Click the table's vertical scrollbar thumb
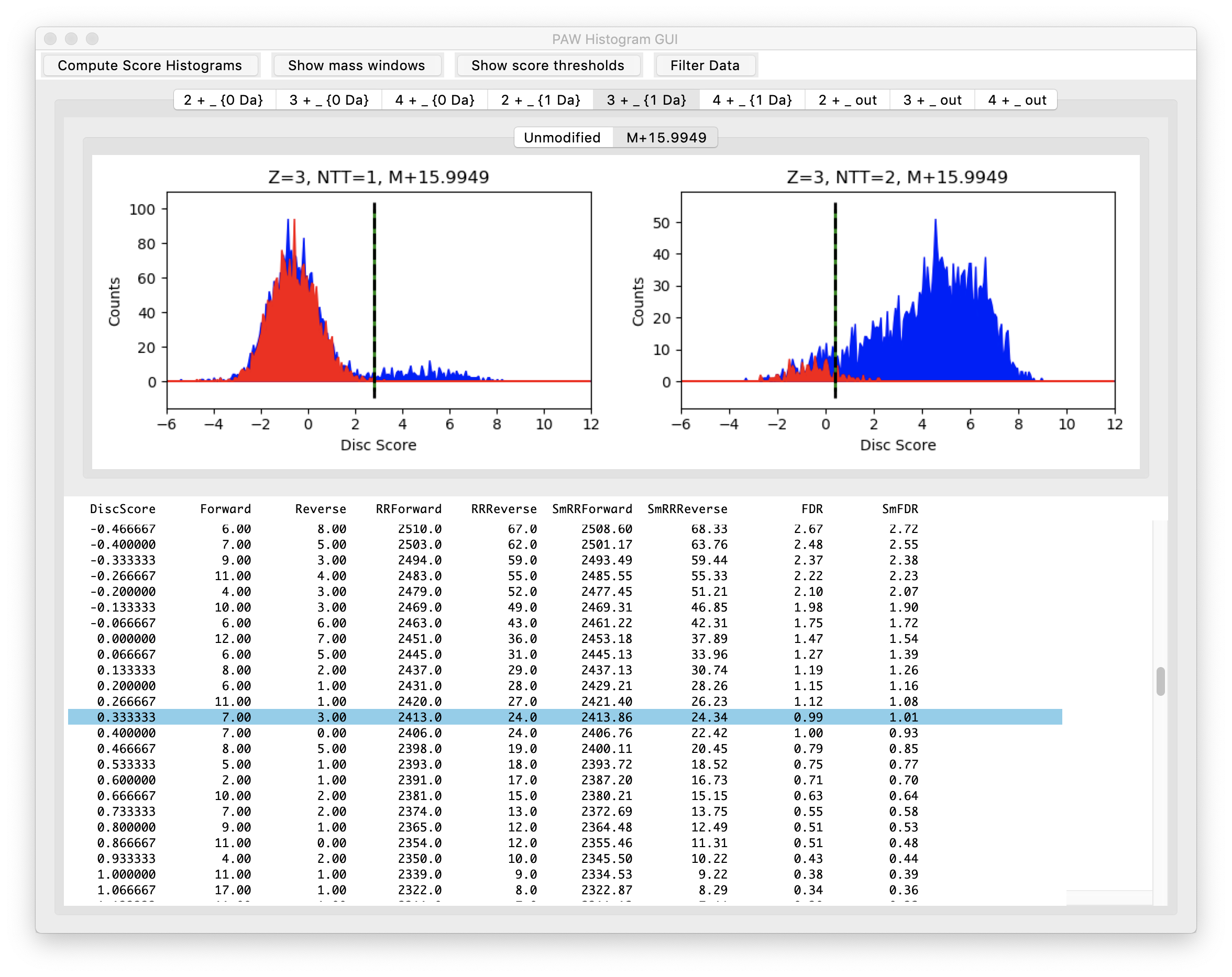The height and width of the screenshot is (977, 1232). (x=1160, y=681)
